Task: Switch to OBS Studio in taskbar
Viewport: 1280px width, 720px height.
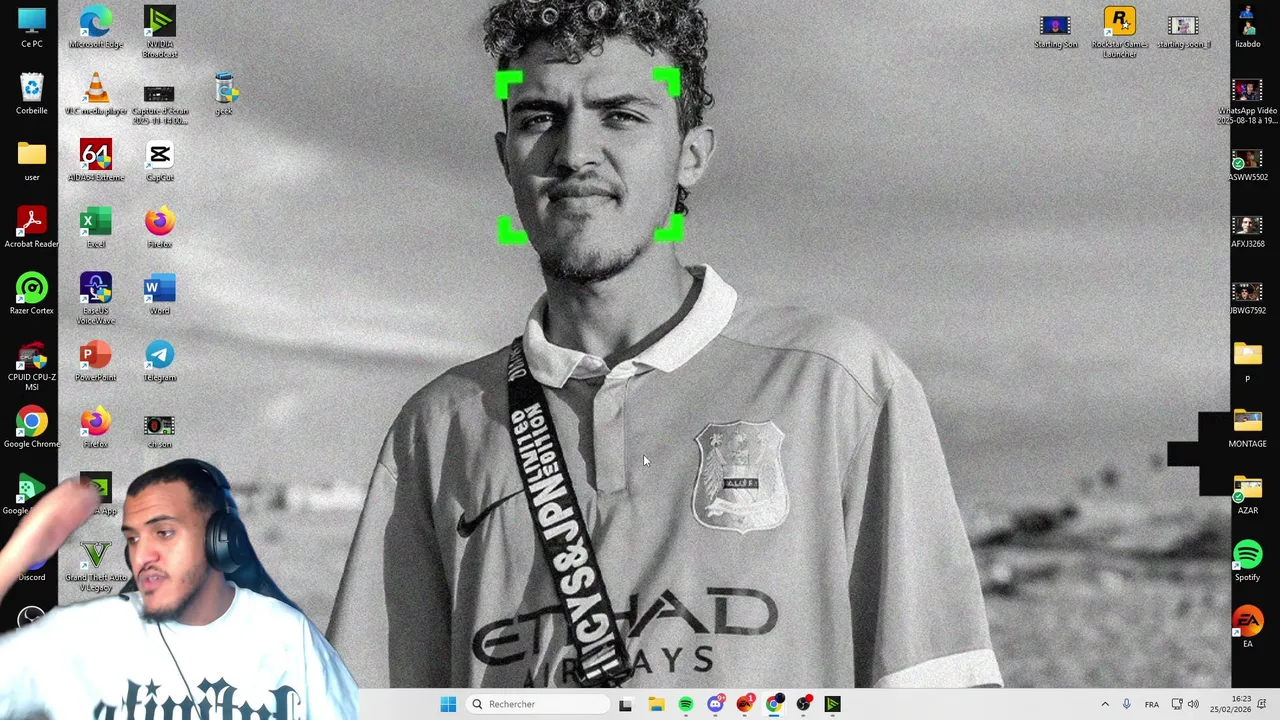Action: [803, 704]
